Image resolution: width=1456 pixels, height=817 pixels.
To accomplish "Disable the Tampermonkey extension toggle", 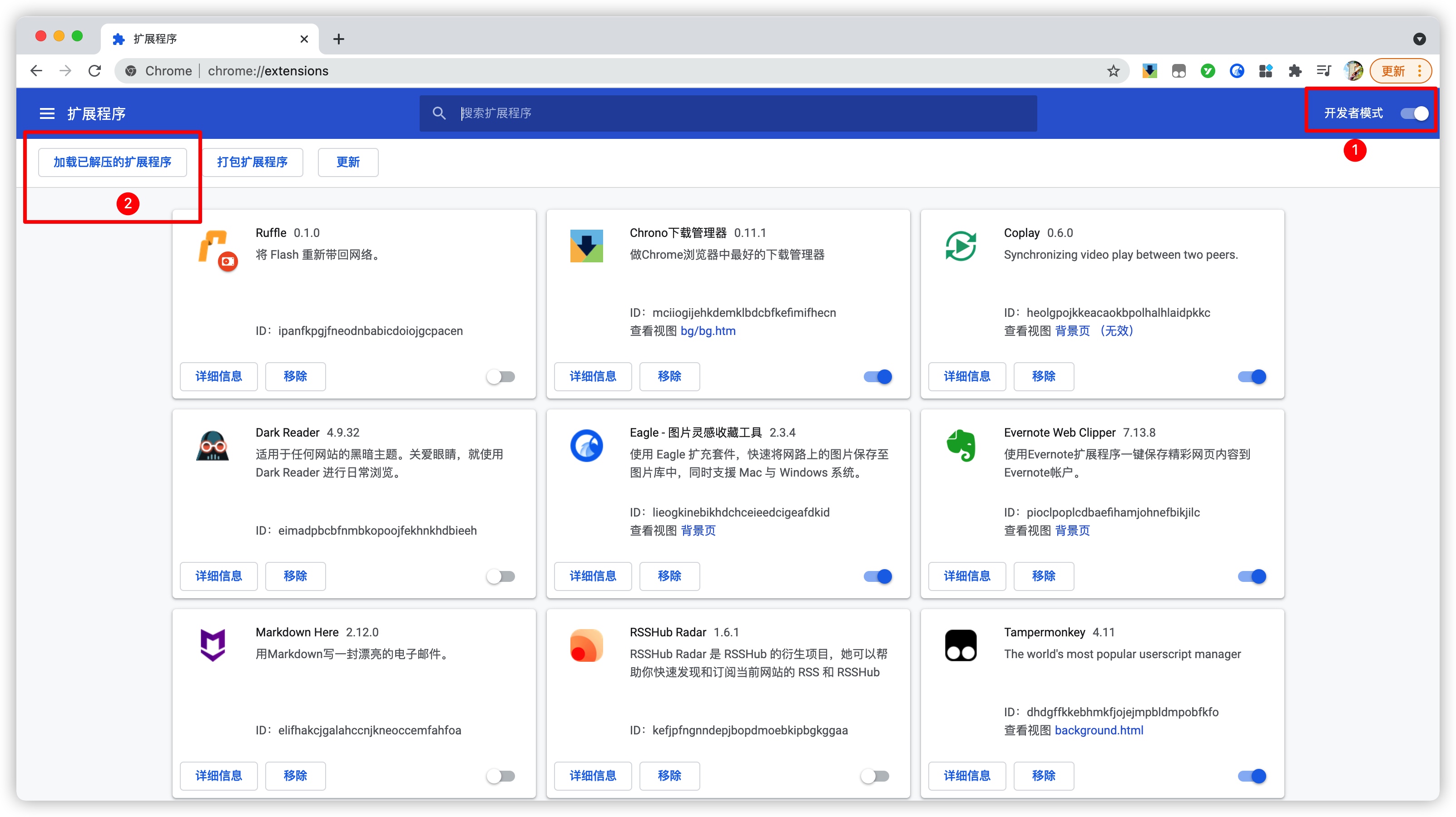I will (1251, 776).
